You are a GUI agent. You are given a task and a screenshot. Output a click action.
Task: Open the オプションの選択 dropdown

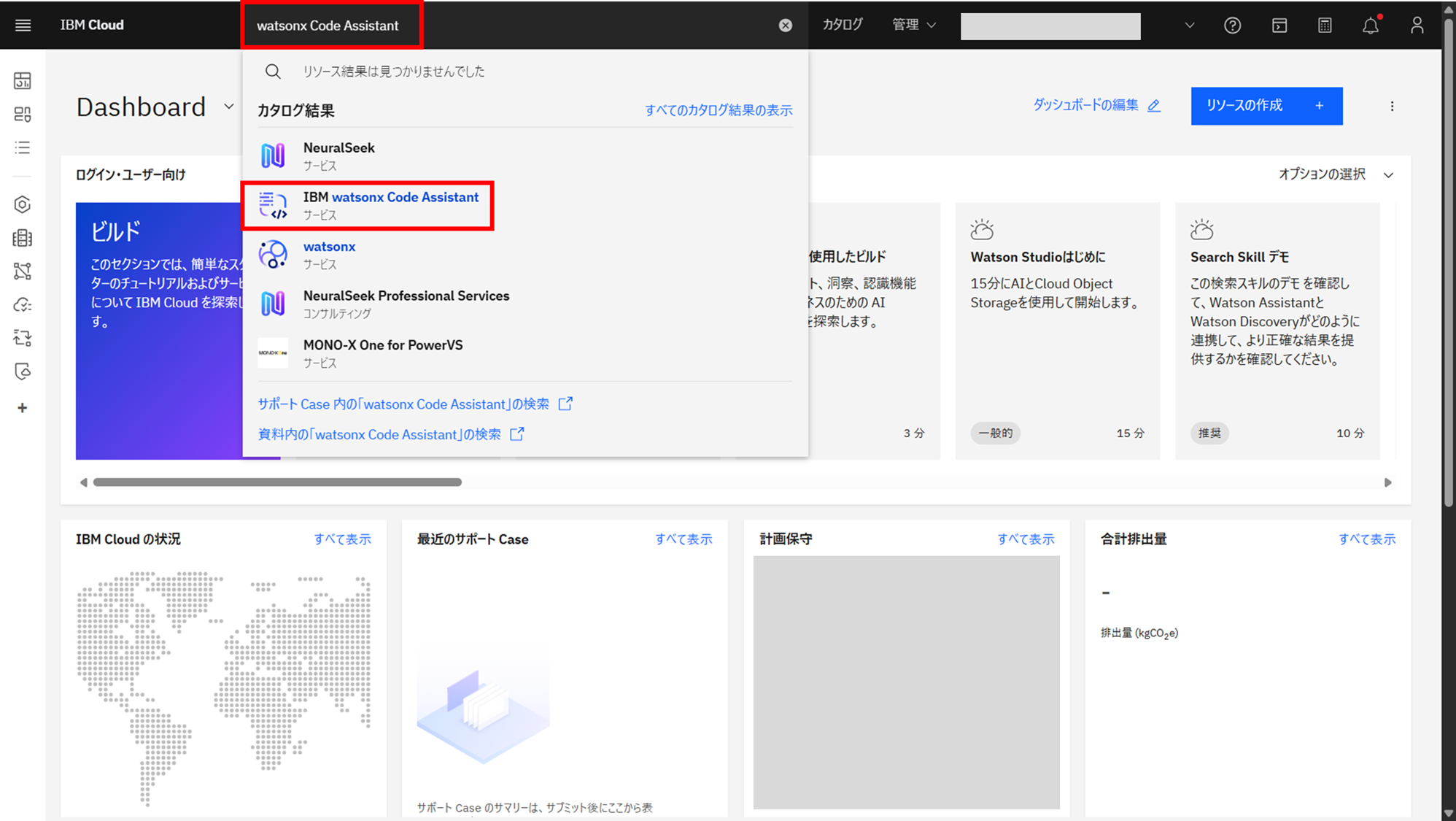(x=1335, y=174)
